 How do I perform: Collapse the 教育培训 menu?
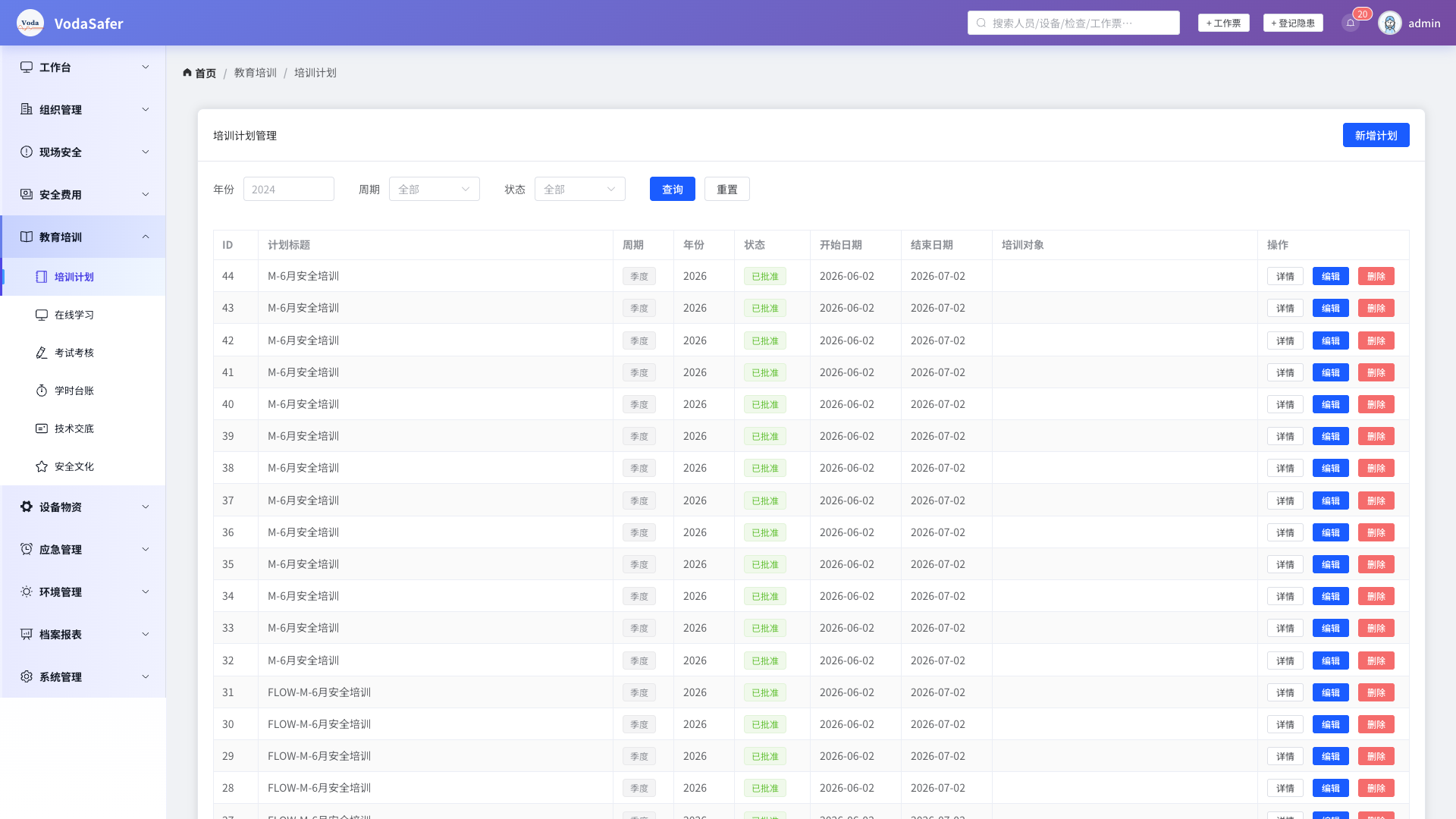point(83,237)
